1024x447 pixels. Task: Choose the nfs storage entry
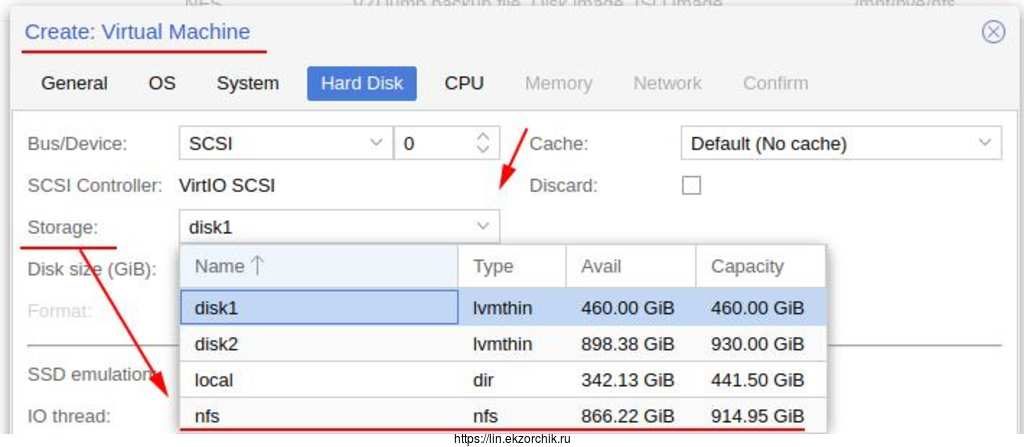(318, 415)
